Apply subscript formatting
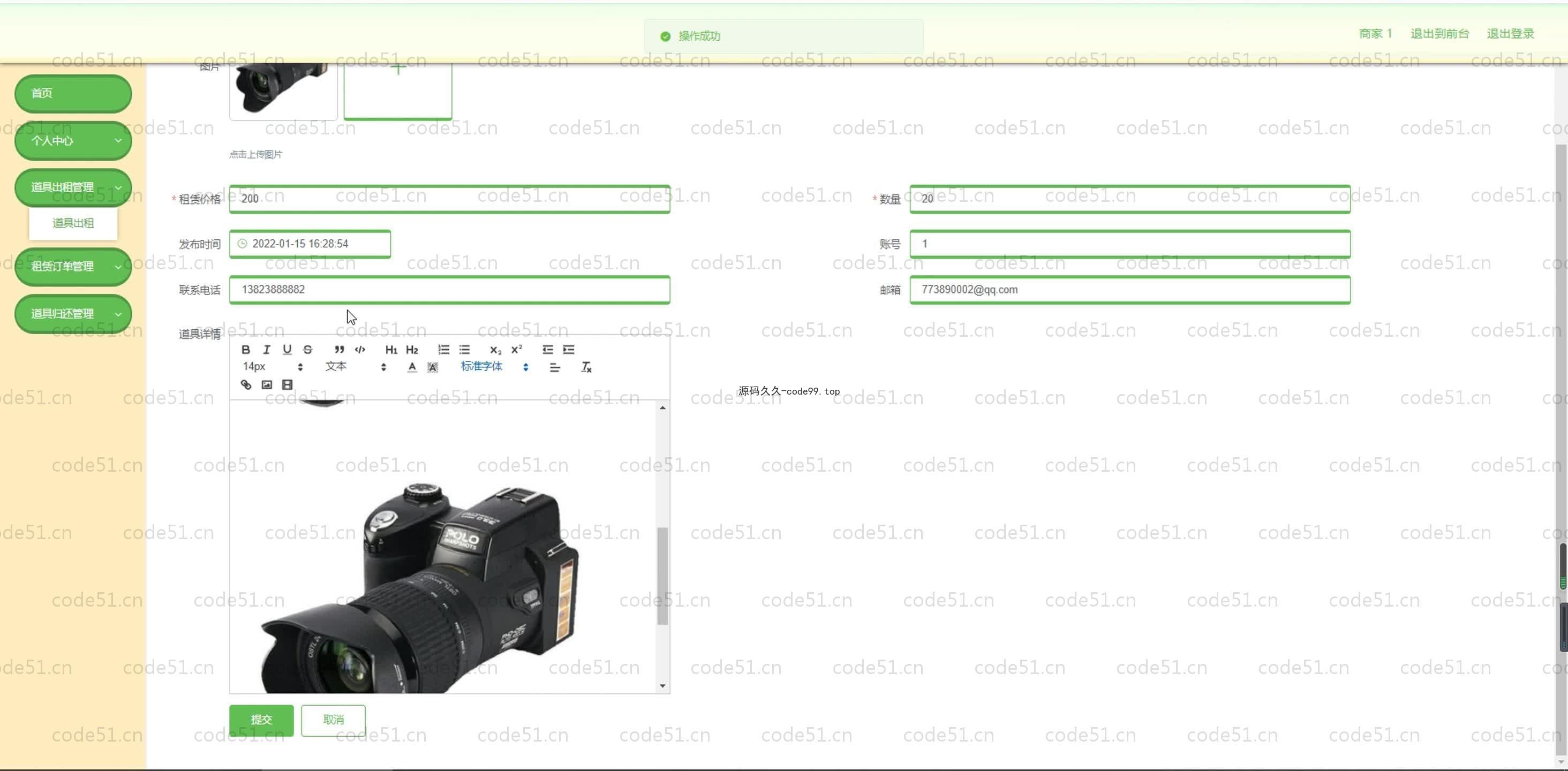The width and height of the screenshot is (1568, 771). click(495, 349)
